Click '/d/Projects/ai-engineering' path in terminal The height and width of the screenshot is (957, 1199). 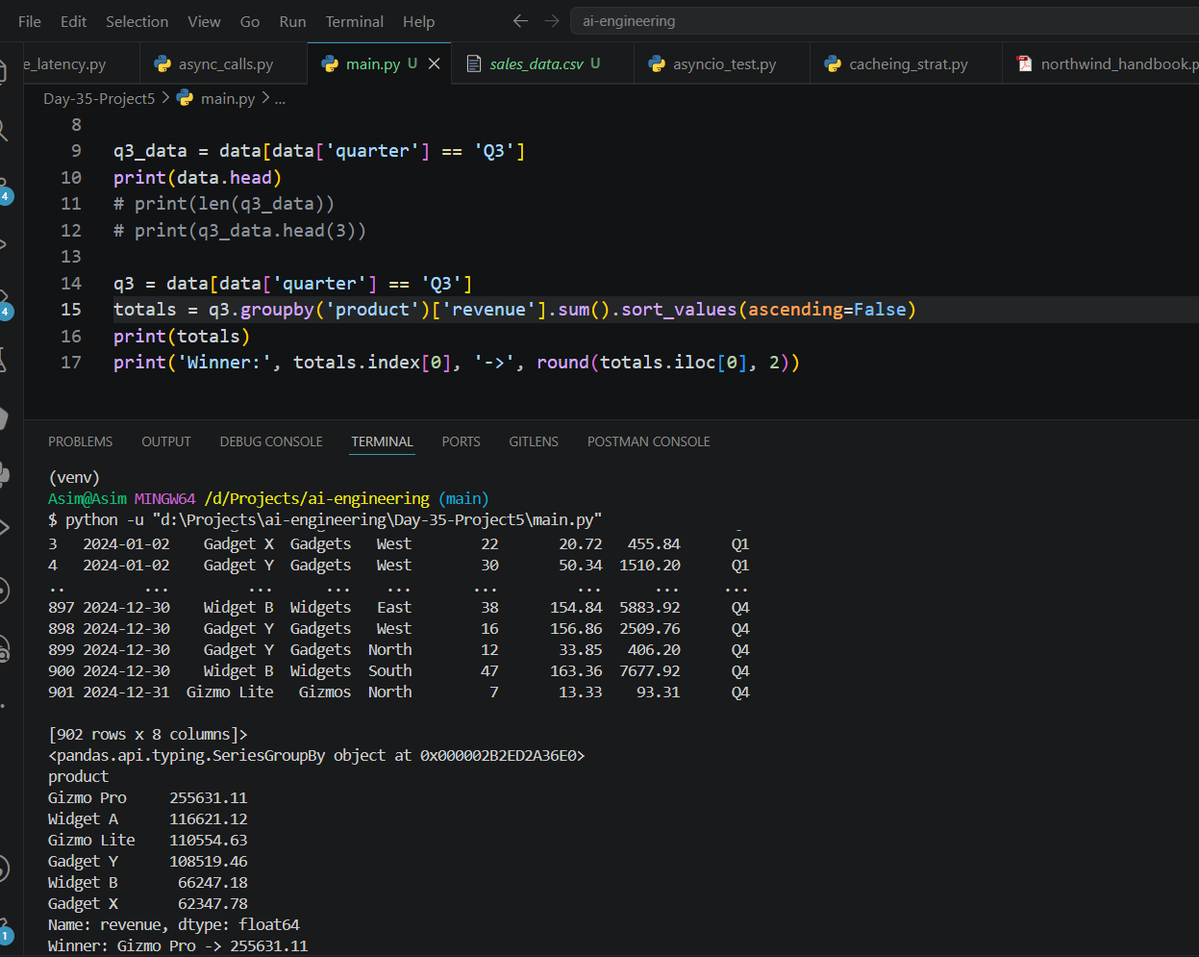317,498
